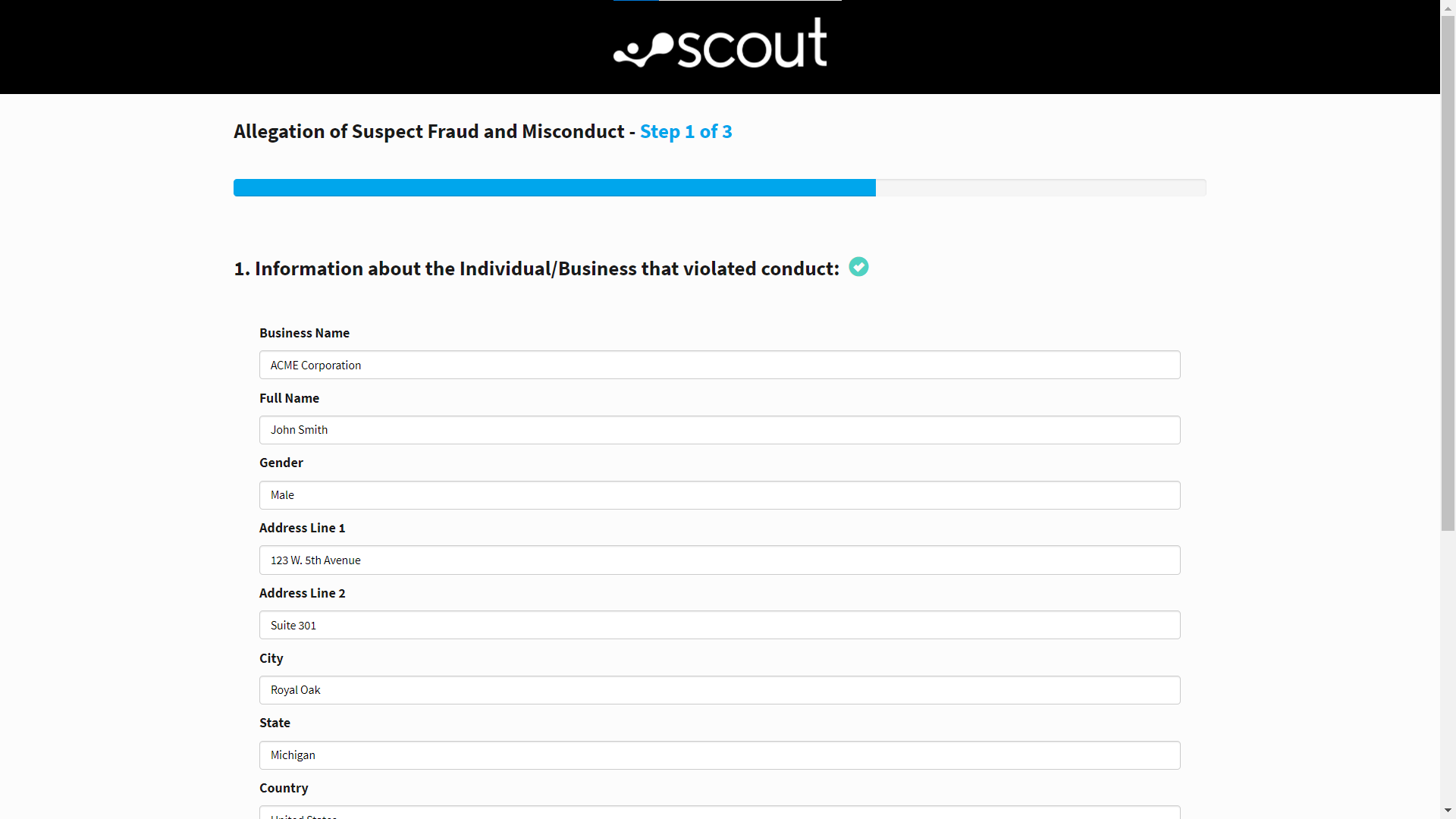Viewport: 1456px width, 819px height.
Task: Focus the Address Line 2 field
Action: (720, 625)
